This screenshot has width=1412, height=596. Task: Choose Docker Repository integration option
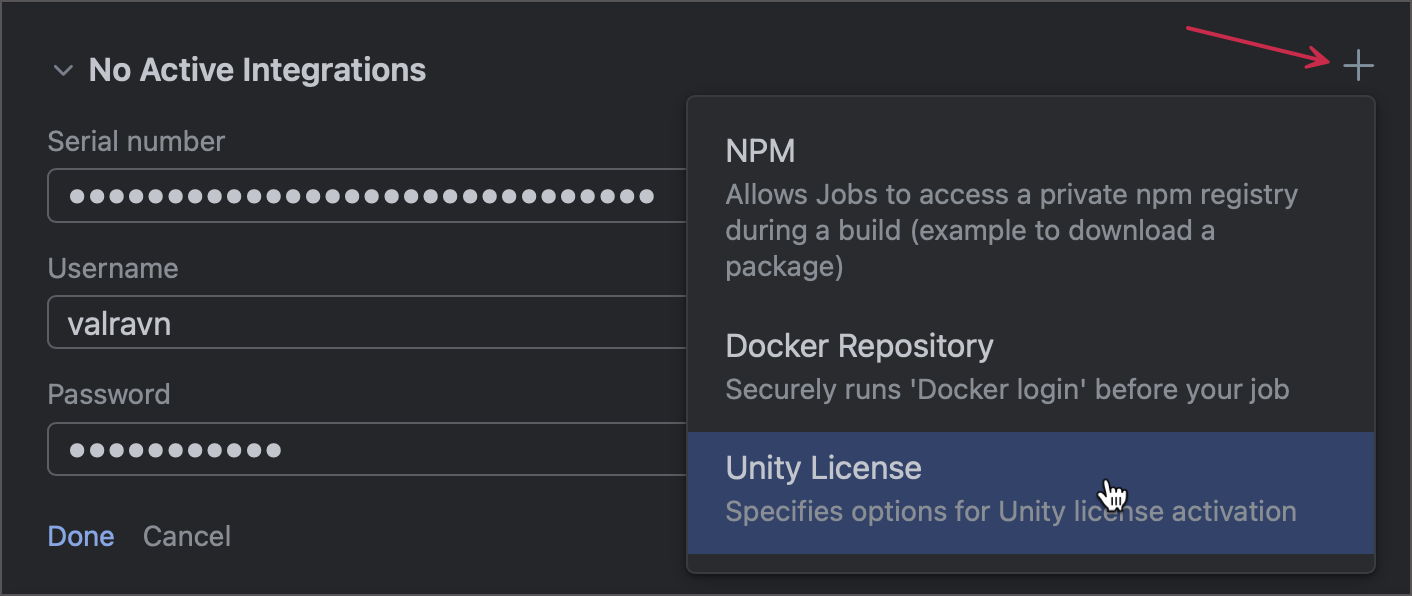(858, 345)
